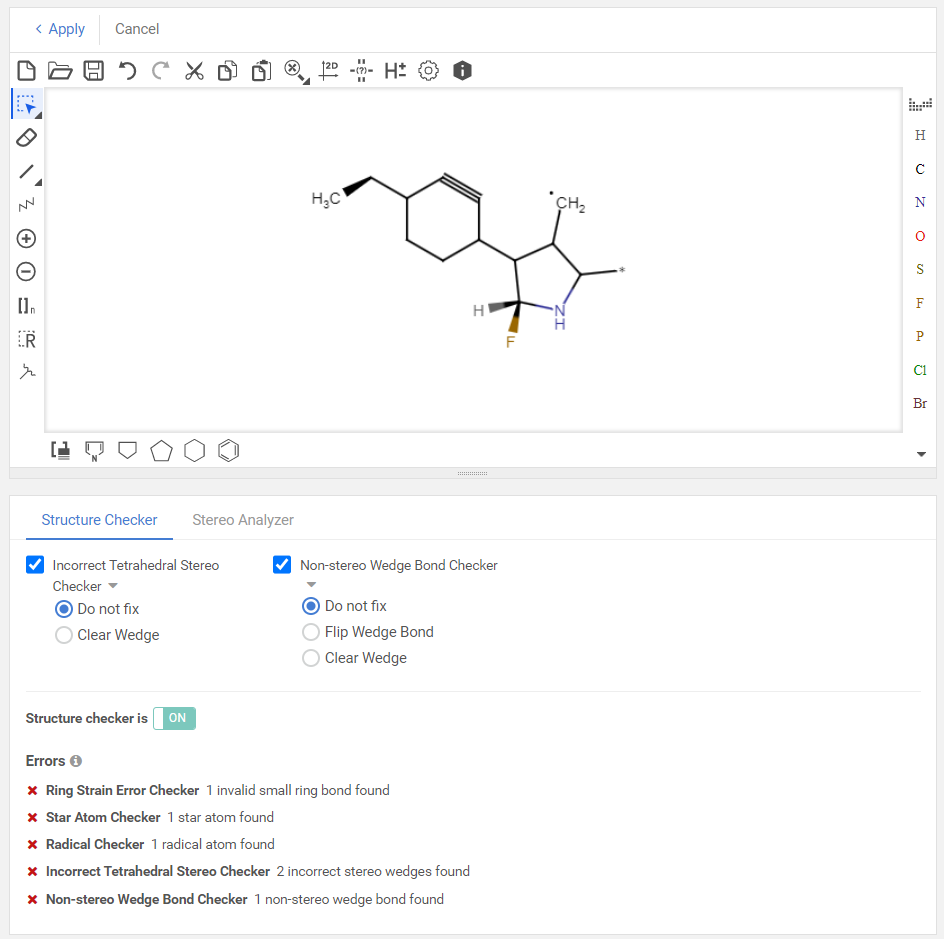Image resolution: width=944 pixels, height=939 pixels.
Task: Select the benzene ring template
Action: (229, 451)
